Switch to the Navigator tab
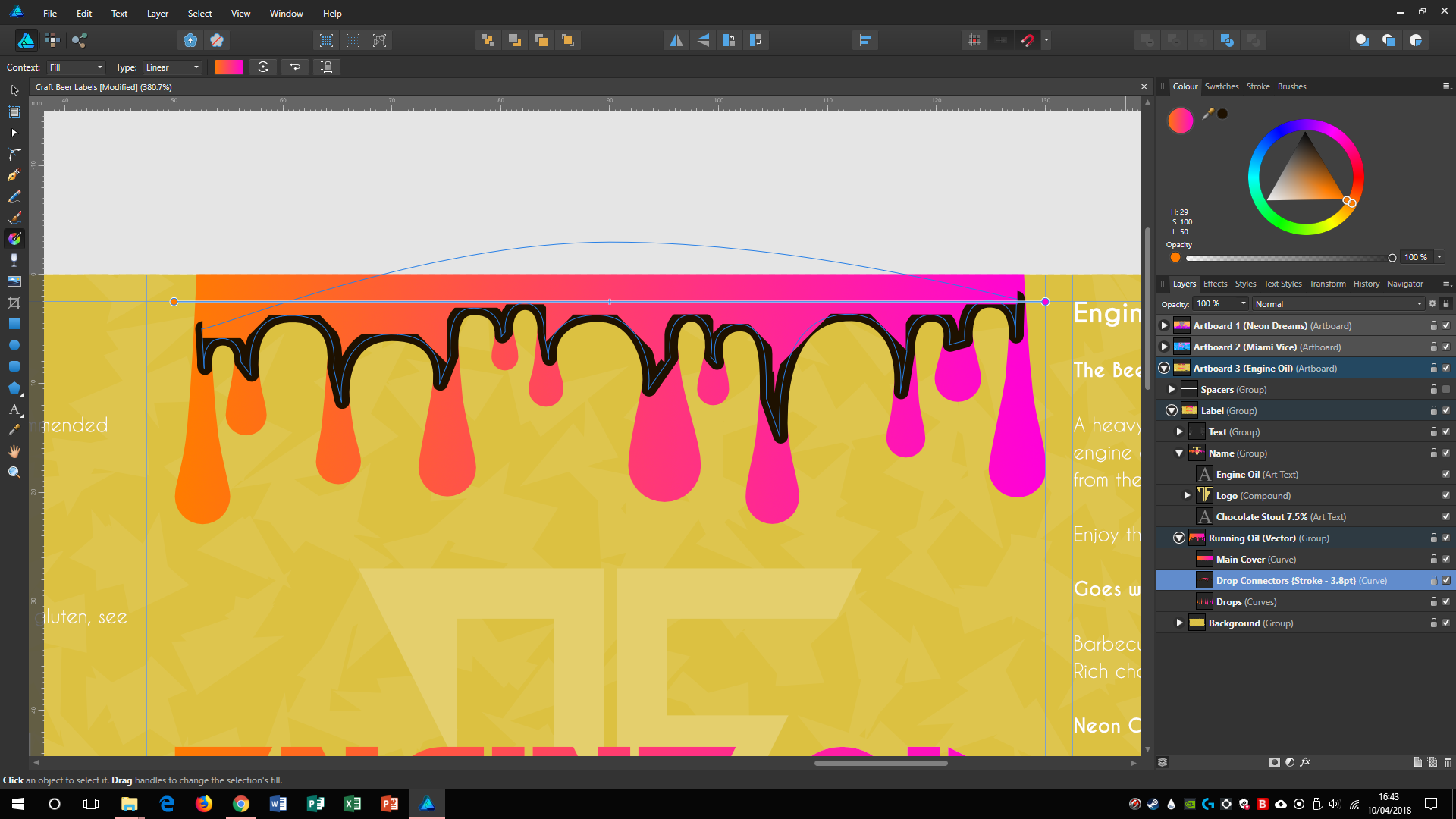This screenshot has height=819, width=1456. (x=1404, y=284)
